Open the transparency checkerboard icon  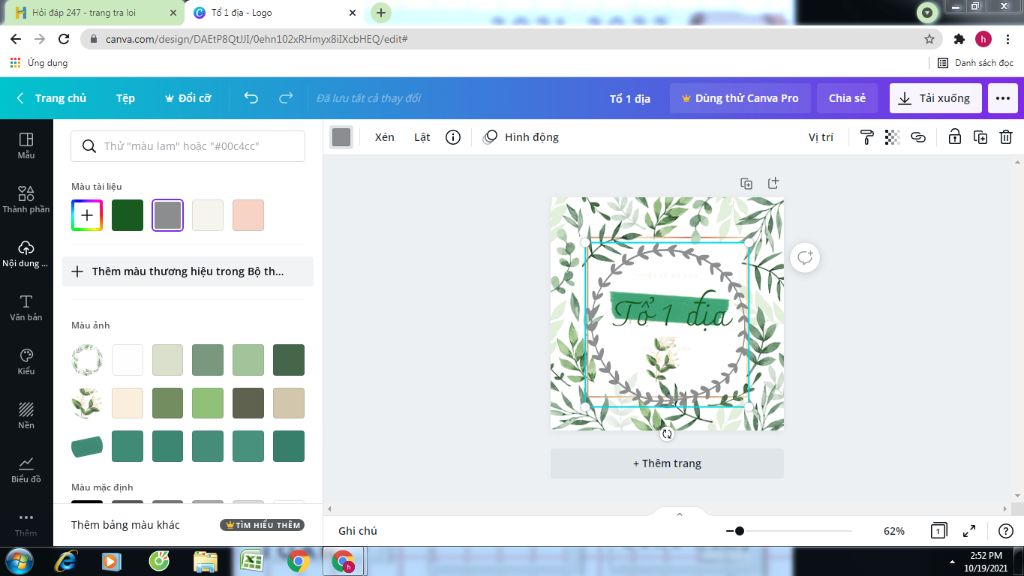[892, 137]
